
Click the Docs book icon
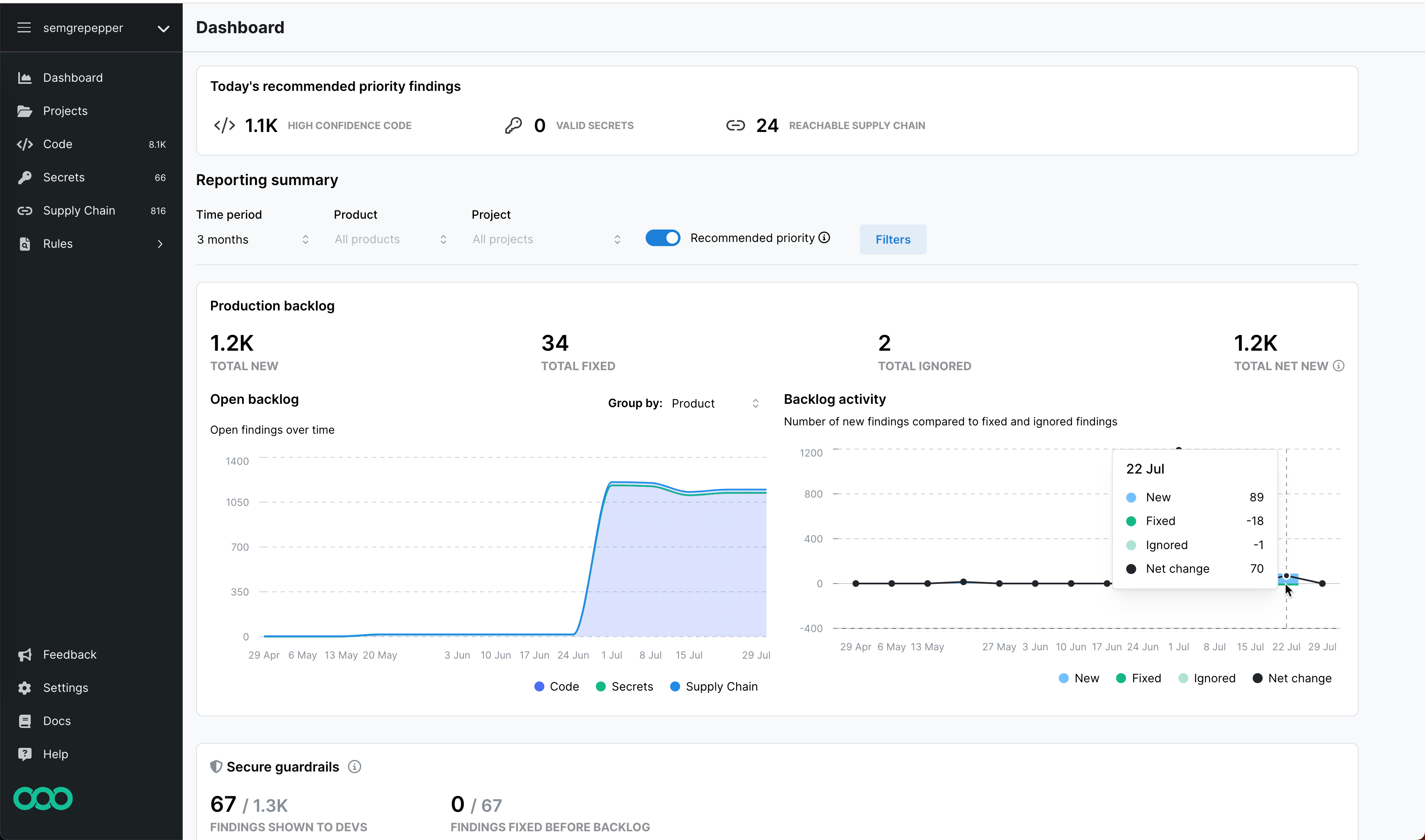[24, 721]
